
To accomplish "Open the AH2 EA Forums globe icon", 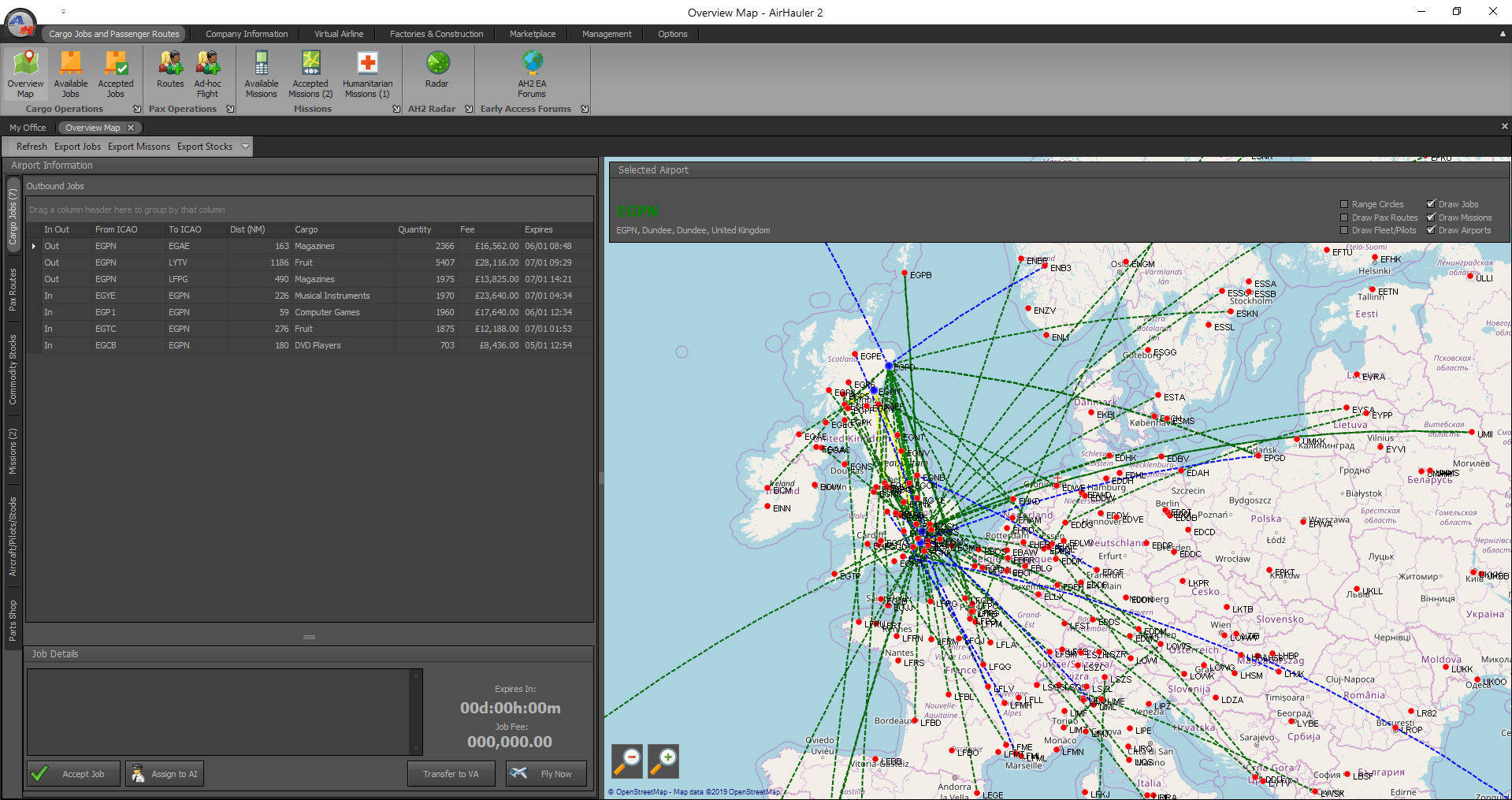I will pos(532,74).
